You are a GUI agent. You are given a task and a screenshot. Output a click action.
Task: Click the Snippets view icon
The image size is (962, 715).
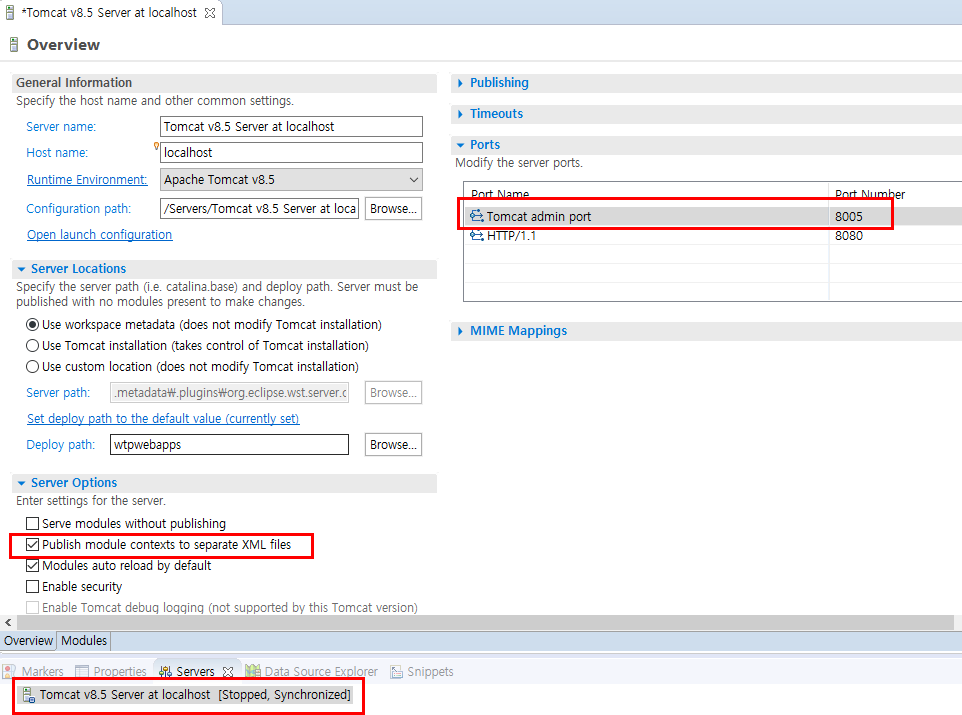pos(396,671)
